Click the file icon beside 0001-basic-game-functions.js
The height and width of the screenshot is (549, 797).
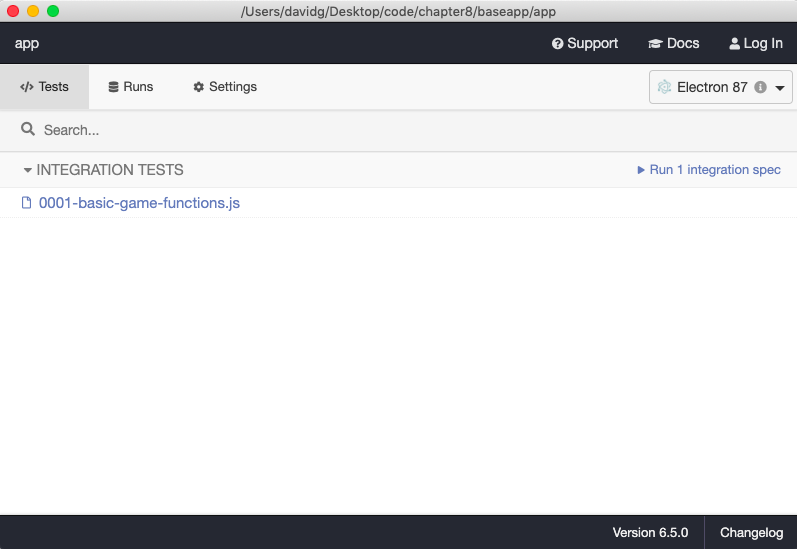(x=27, y=203)
